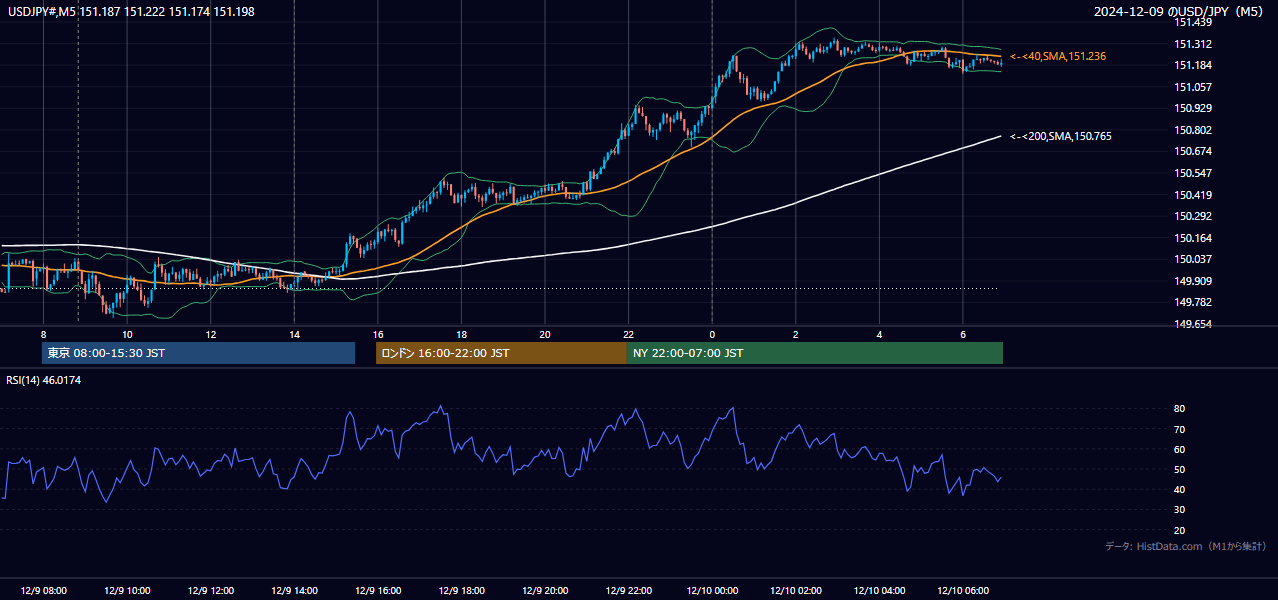Click hour tick 8 under price chart
The height and width of the screenshot is (600, 1278).
click(44, 334)
